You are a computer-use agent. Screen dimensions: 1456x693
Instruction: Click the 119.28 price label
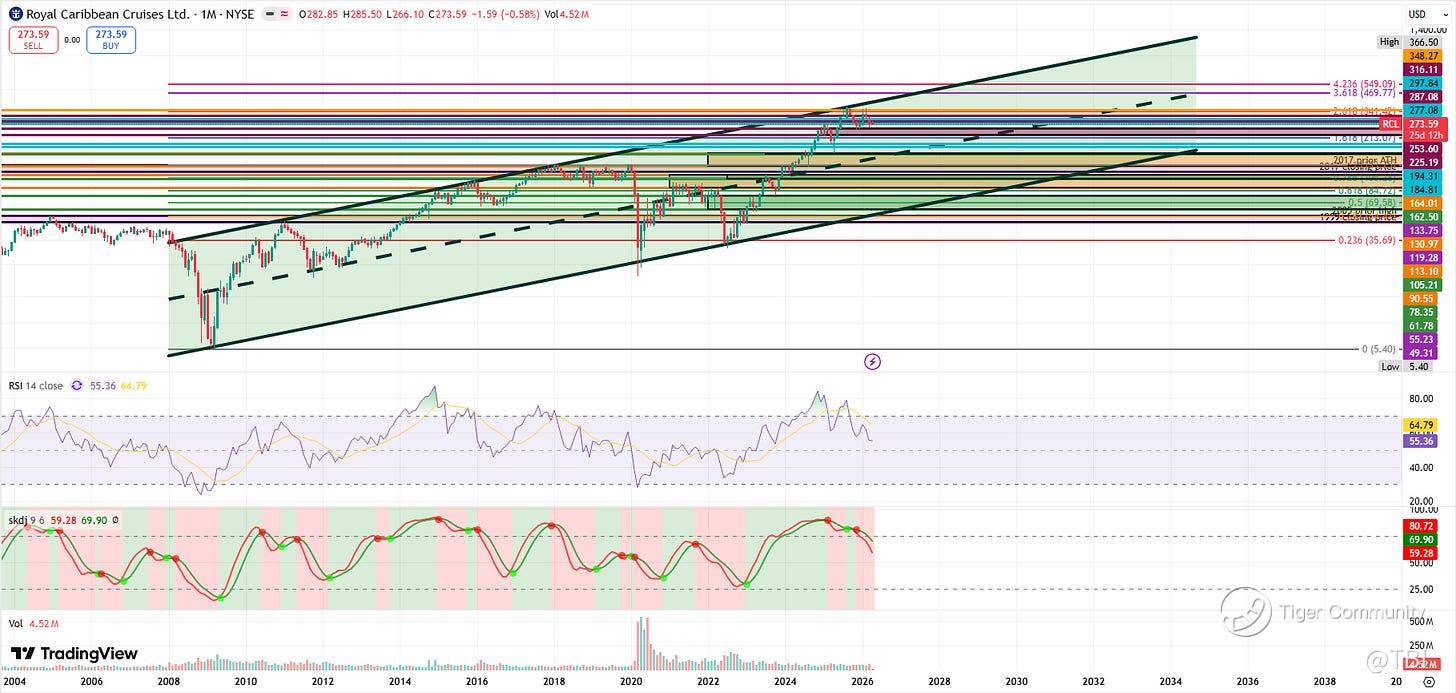pos(1422,257)
